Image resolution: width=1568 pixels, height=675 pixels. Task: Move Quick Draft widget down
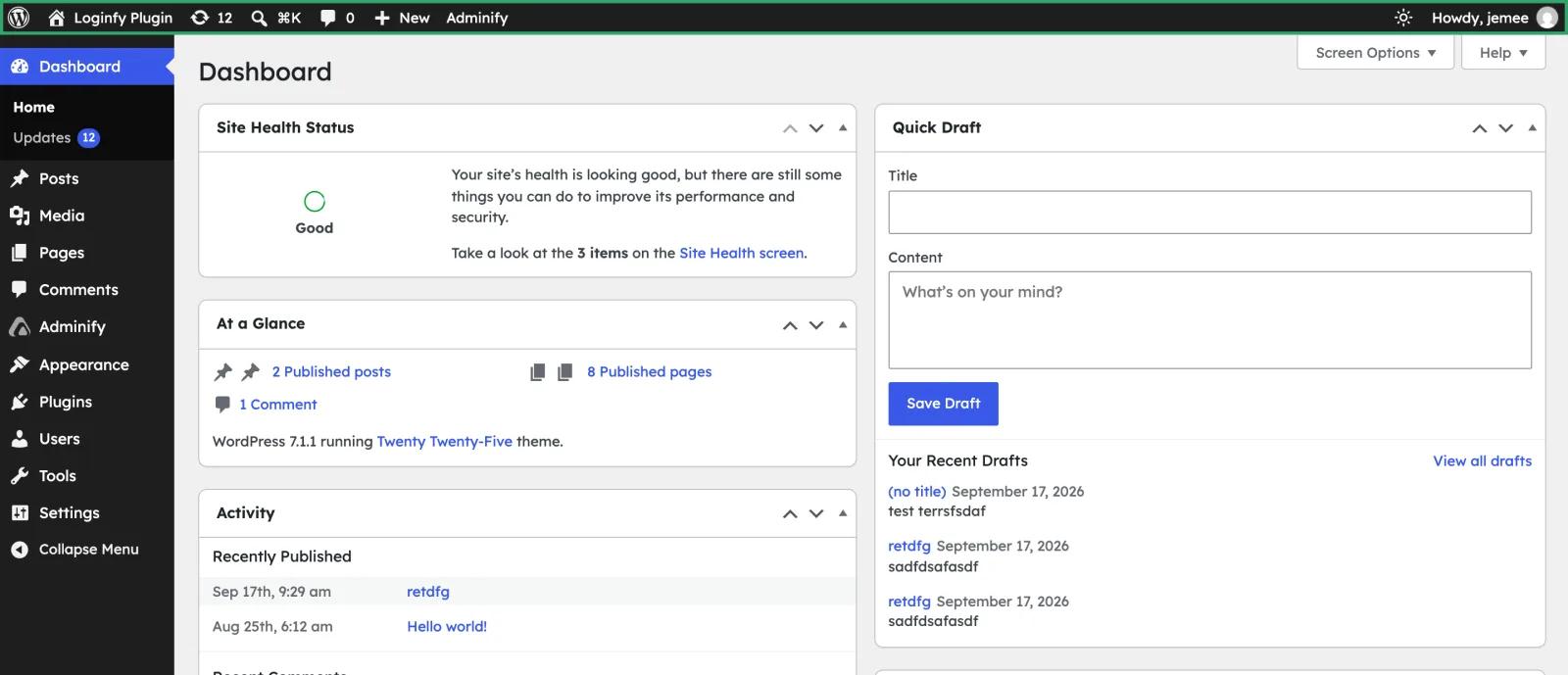(x=1506, y=128)
